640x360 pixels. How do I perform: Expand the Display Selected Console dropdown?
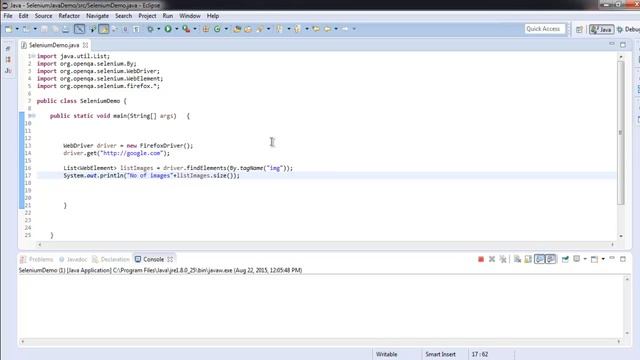click(x=585, y=259)
